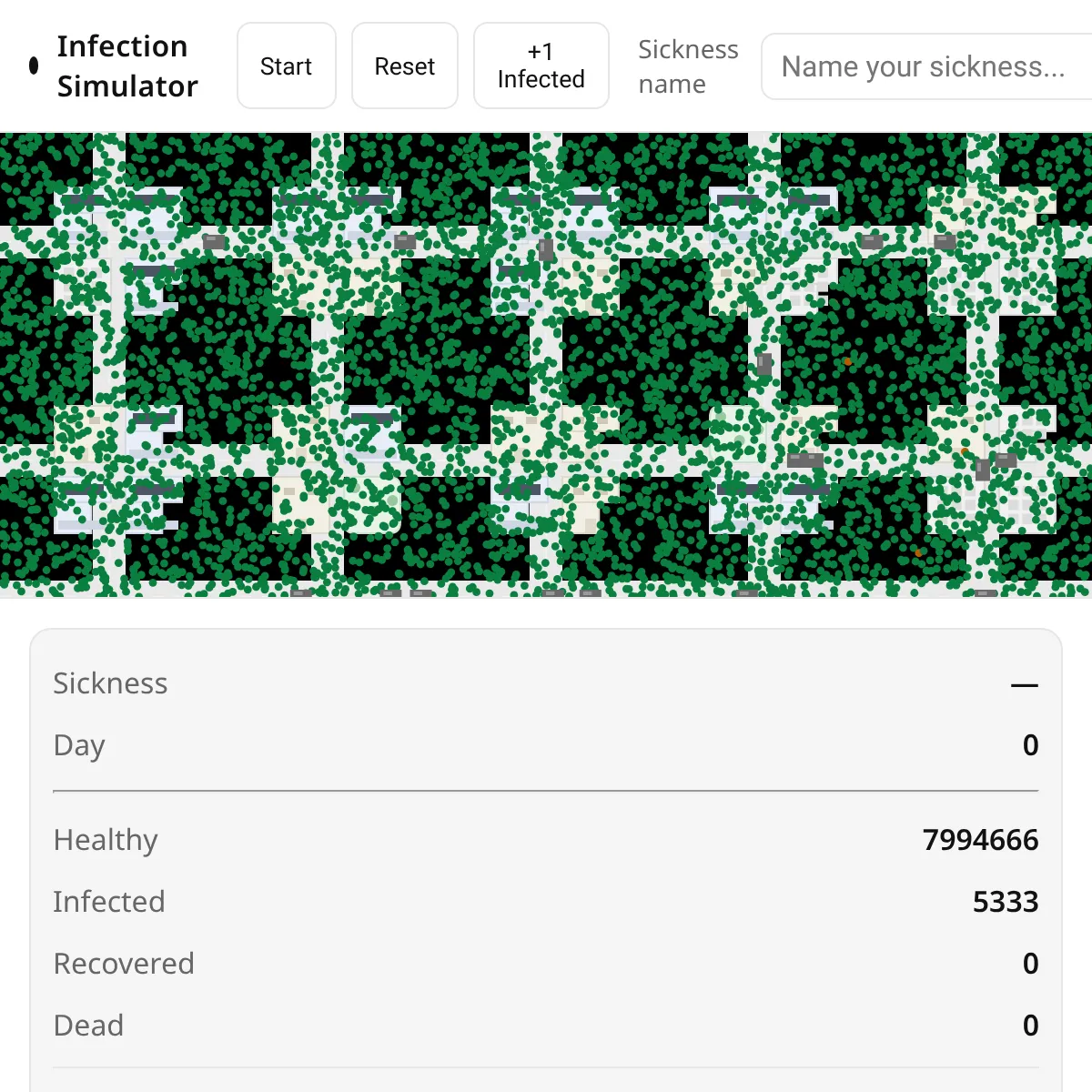Select the Healthy count 7994666

point(980,840)
